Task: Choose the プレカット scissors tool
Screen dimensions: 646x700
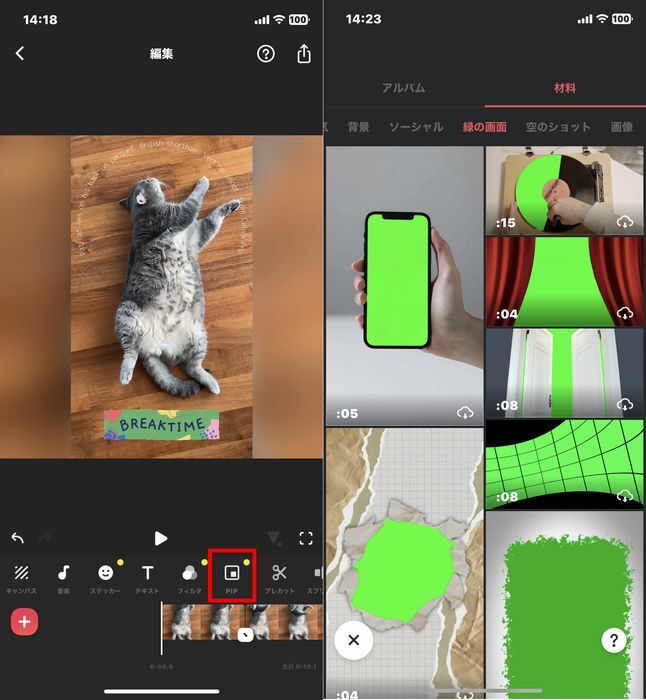Action: (279, 578)
